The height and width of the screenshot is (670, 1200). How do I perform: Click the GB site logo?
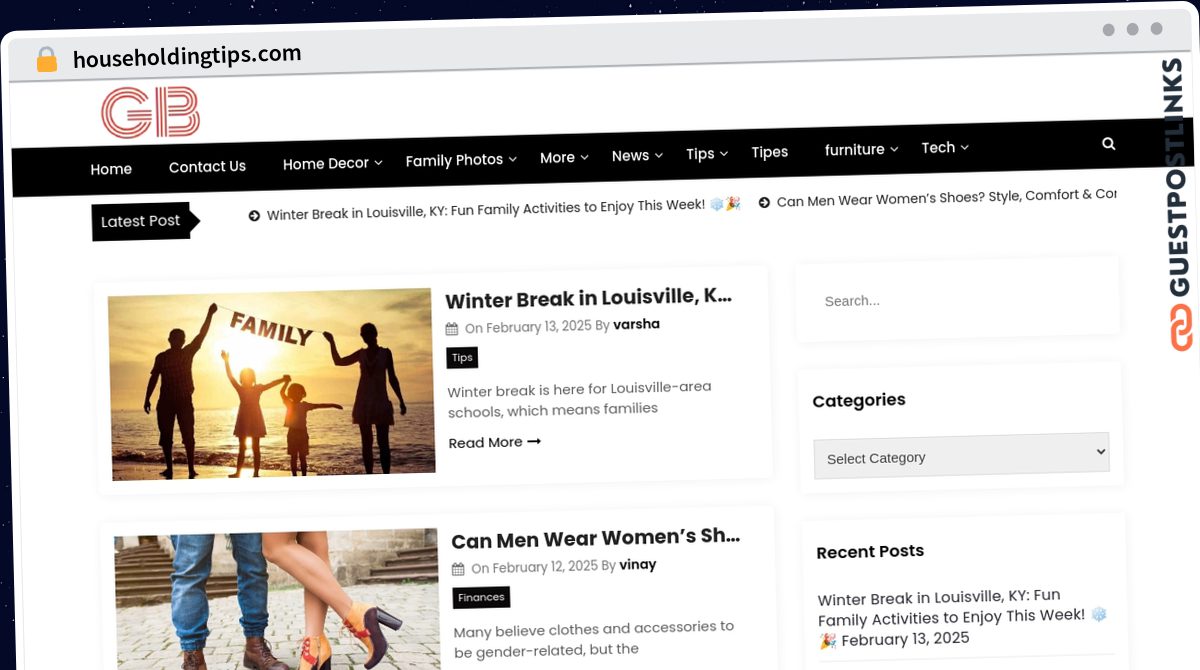pos(150,112)
